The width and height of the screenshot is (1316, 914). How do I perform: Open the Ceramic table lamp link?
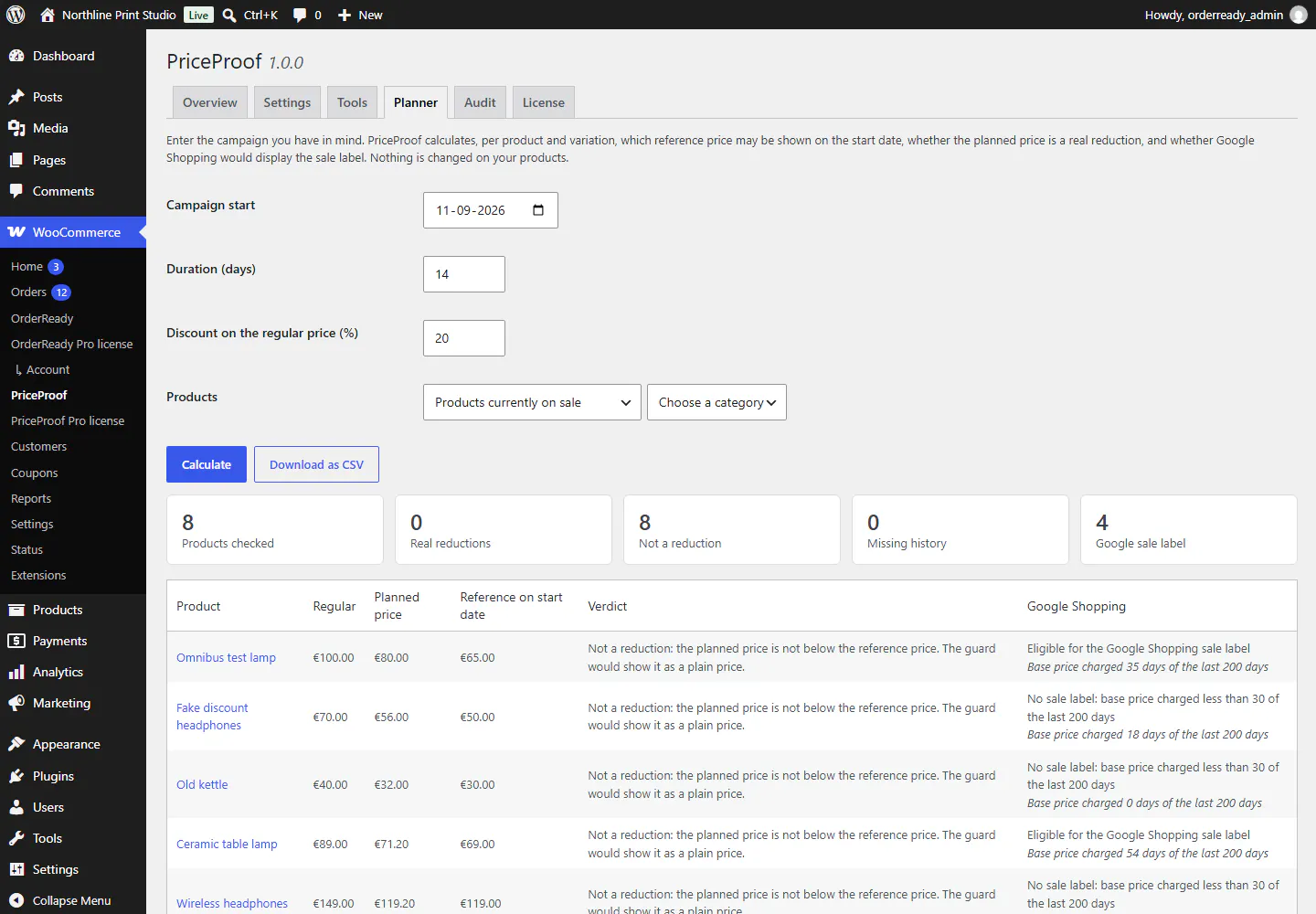[227, 844]
